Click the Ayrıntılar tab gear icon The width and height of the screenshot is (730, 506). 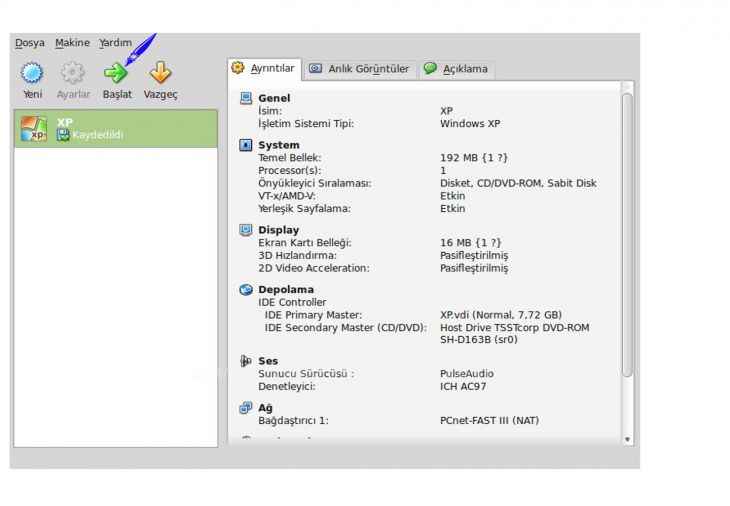pyautogui.click(x=237, y=68)
